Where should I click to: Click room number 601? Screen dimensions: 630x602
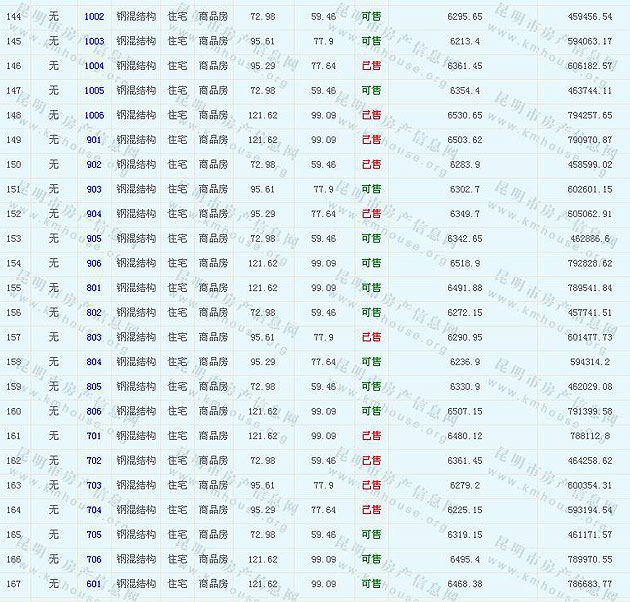click(x=94, y=584)
